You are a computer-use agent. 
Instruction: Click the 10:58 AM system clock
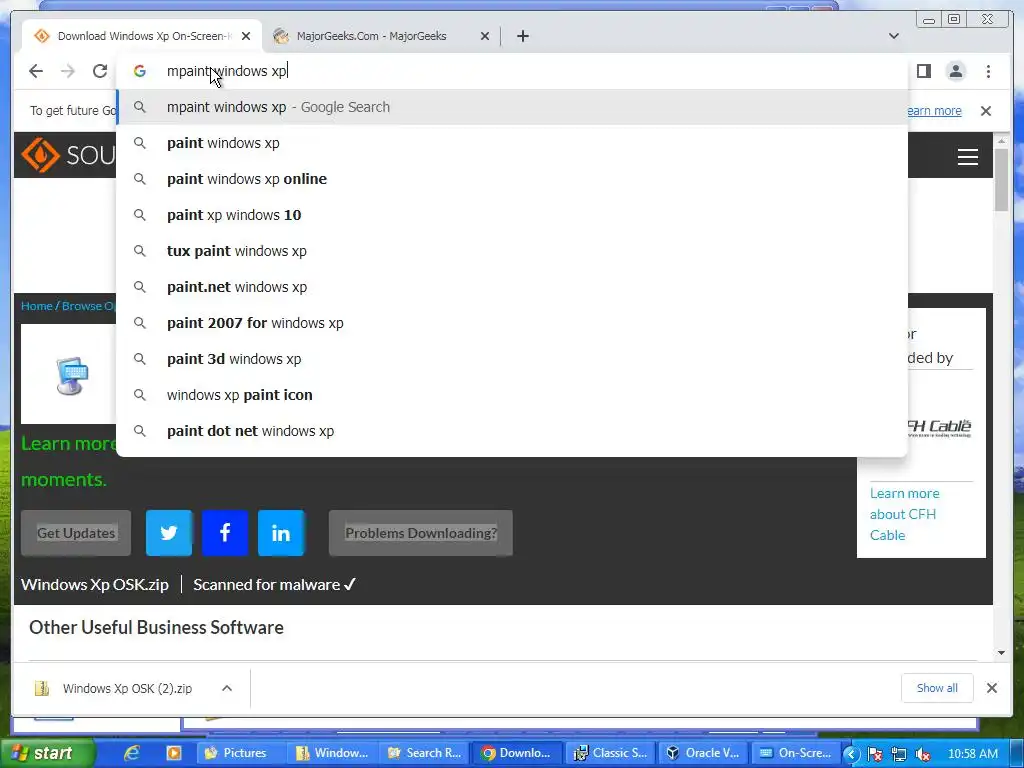(x=972, y=754)
